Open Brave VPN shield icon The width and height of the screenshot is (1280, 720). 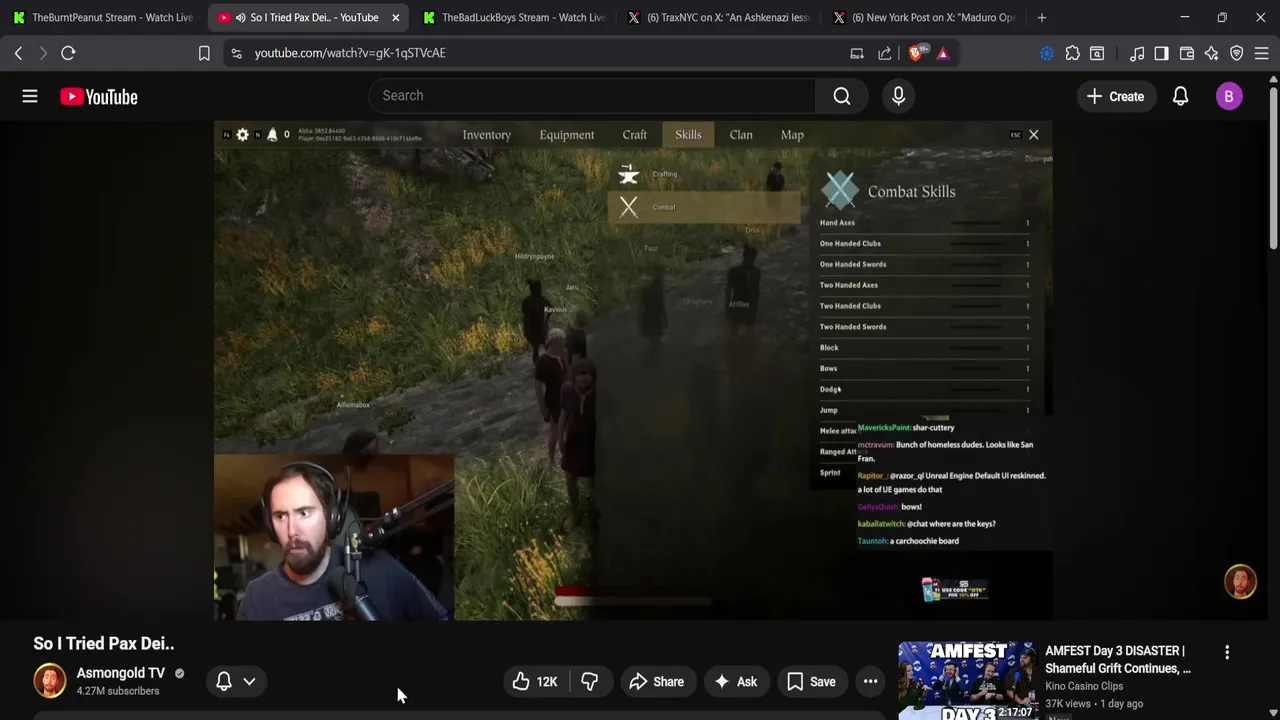pos(1237,53)
